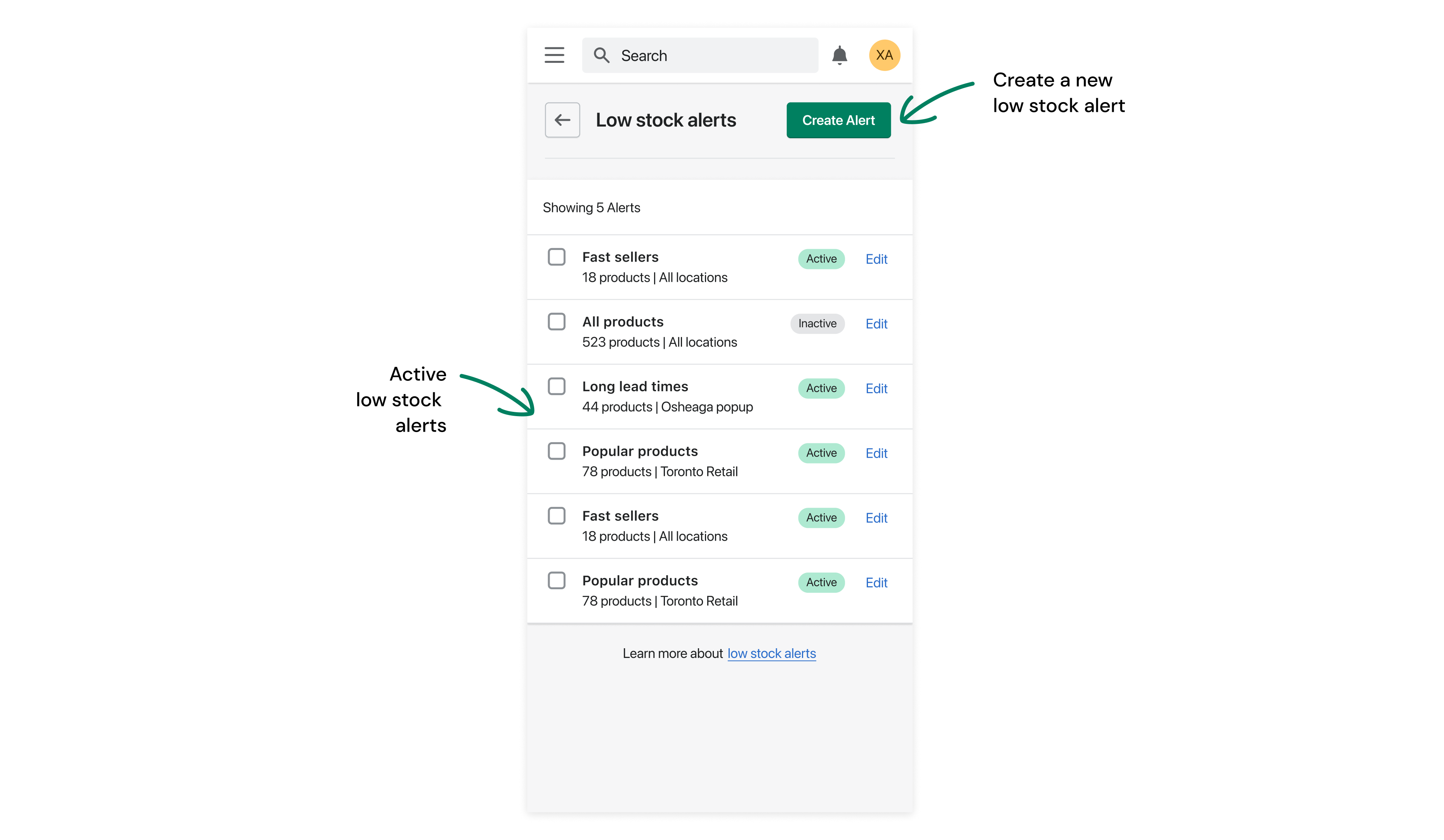Screen dimensions: 1444x840
Task: Click the Active badge for Long lead times
Action: (x=821, y=389)
